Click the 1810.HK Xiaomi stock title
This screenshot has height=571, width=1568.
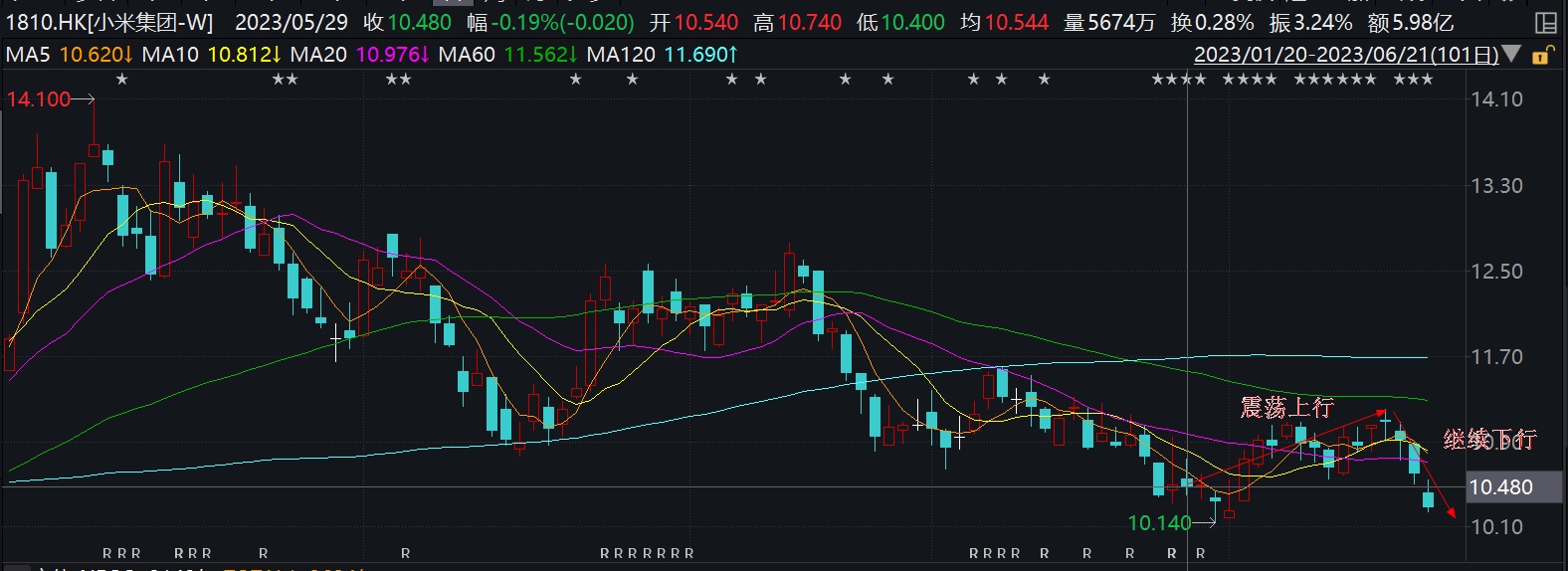click(109, 22)
